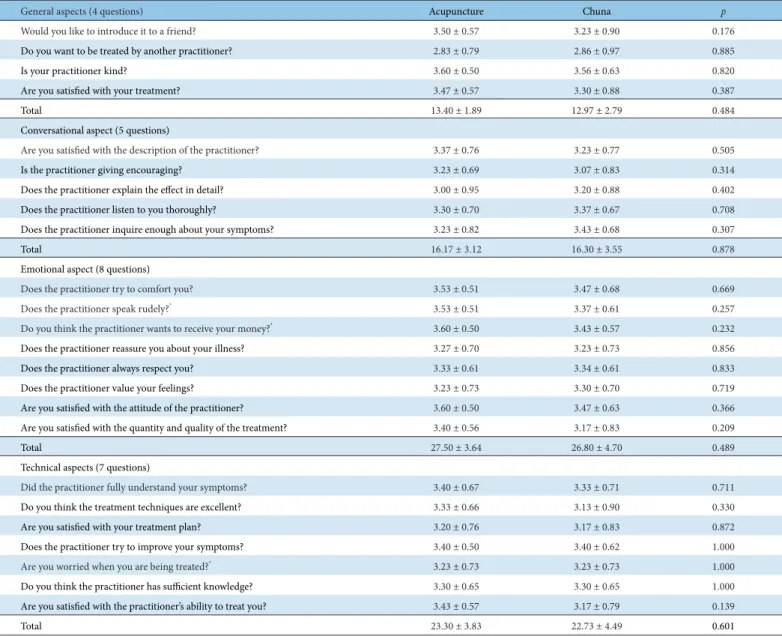782x636 pixels.
Task: Click the p value 0.885
Action: 723,51
